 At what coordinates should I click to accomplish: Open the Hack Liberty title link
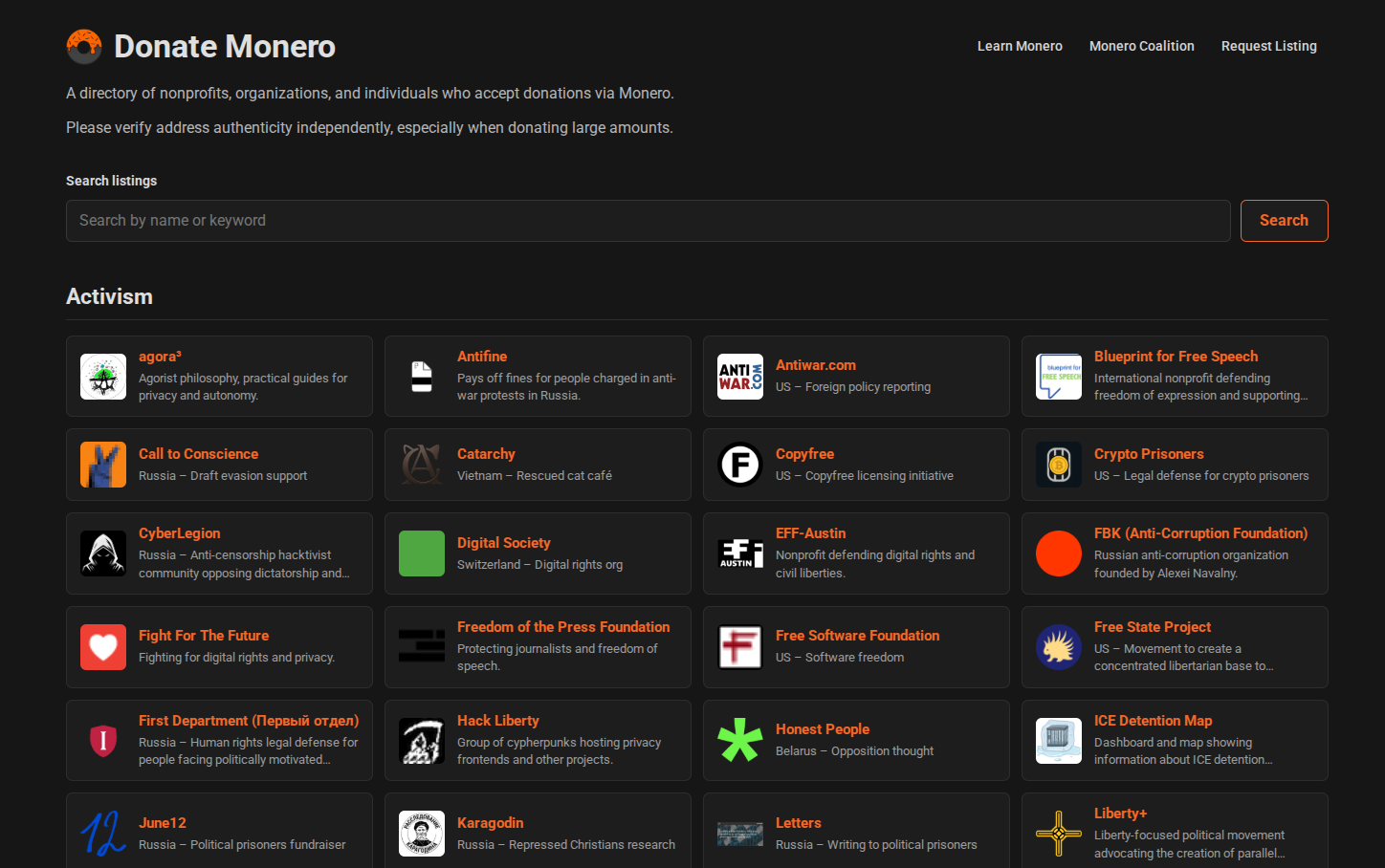[x=498, y=721]
